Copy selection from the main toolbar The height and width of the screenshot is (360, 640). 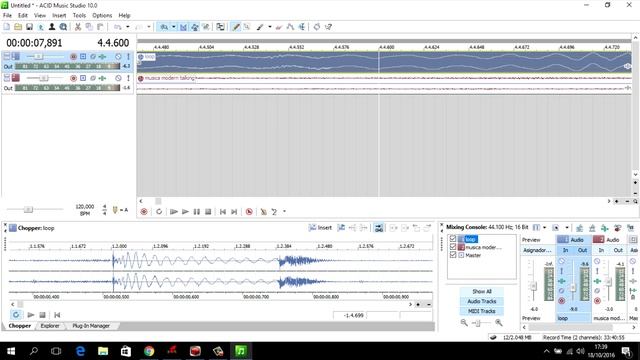click(89, 27)
